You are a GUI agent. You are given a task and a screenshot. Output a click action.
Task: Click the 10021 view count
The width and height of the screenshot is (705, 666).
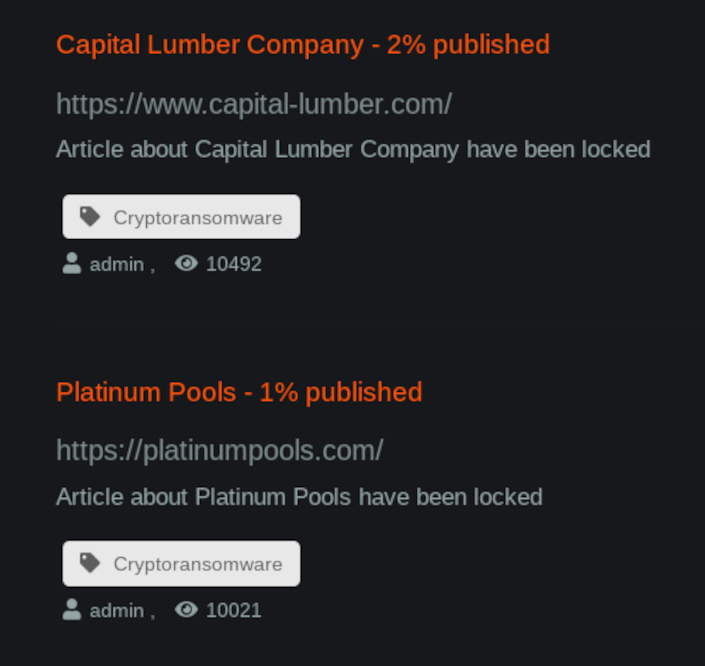point(234,611)
